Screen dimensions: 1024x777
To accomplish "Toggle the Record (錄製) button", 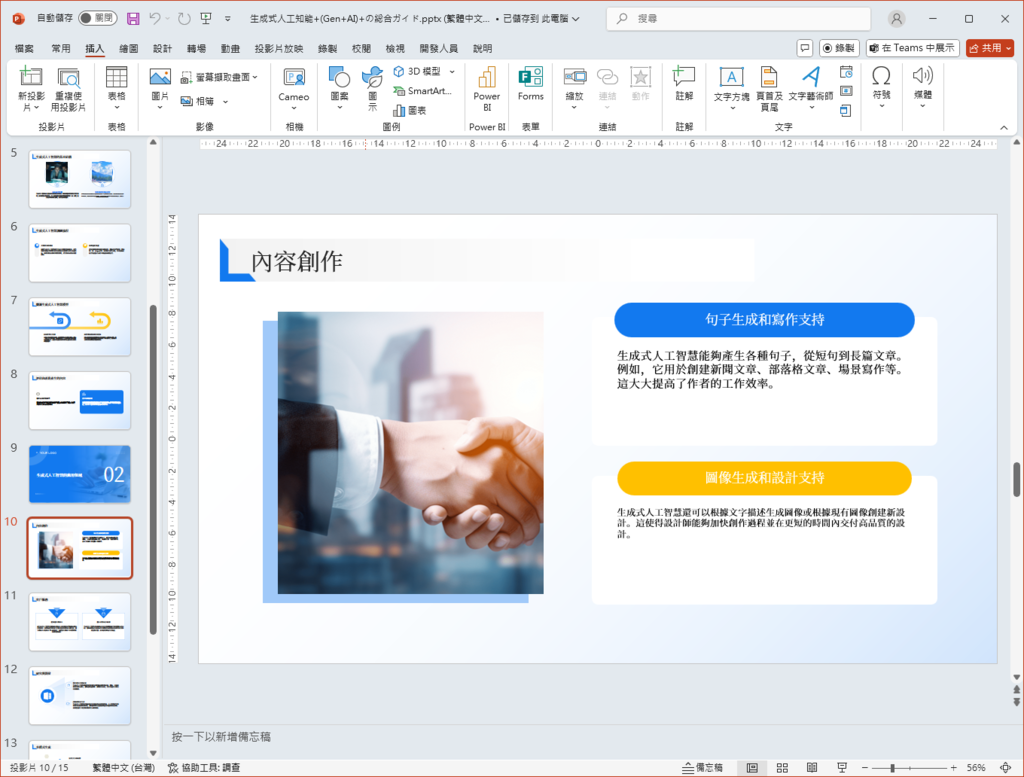I will click(839, 48).
